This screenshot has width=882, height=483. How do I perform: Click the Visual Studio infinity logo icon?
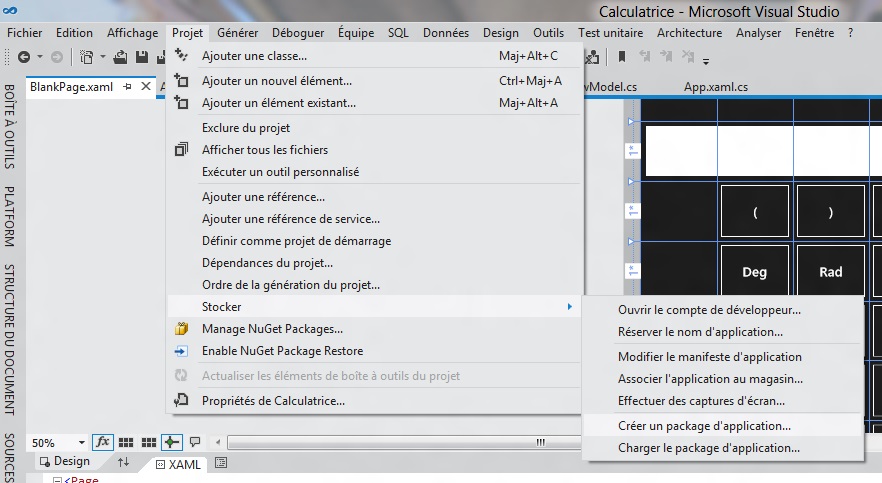click(10, 10)
